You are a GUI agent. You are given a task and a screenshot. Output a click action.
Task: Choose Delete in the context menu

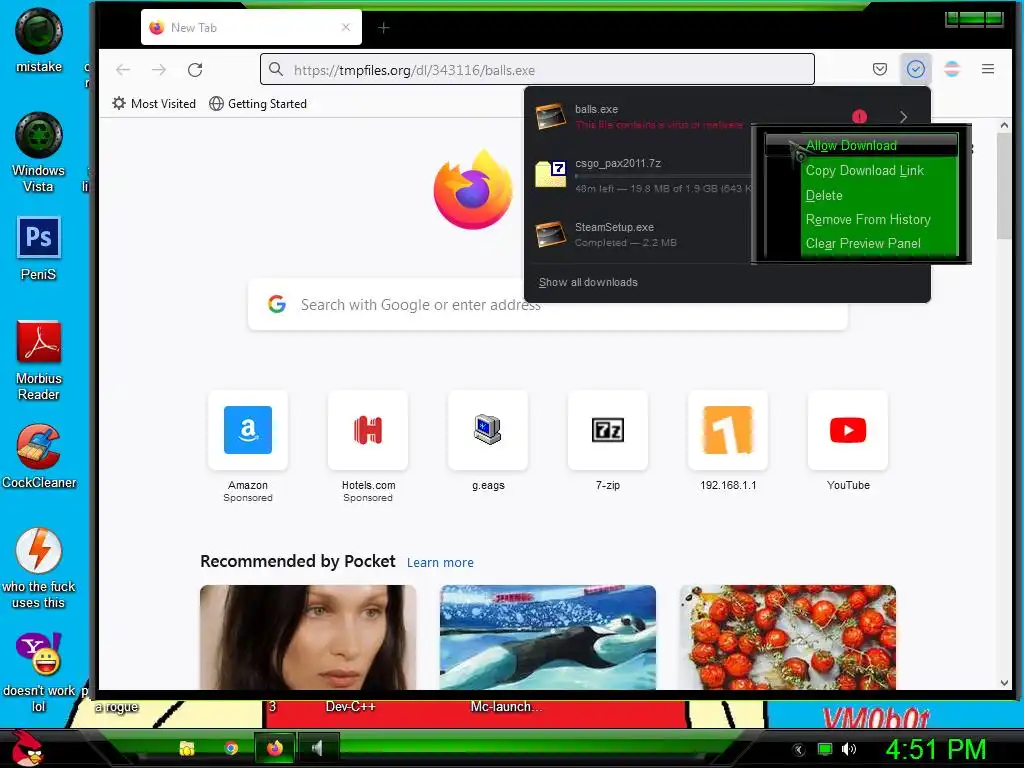(x=824, y=195)
